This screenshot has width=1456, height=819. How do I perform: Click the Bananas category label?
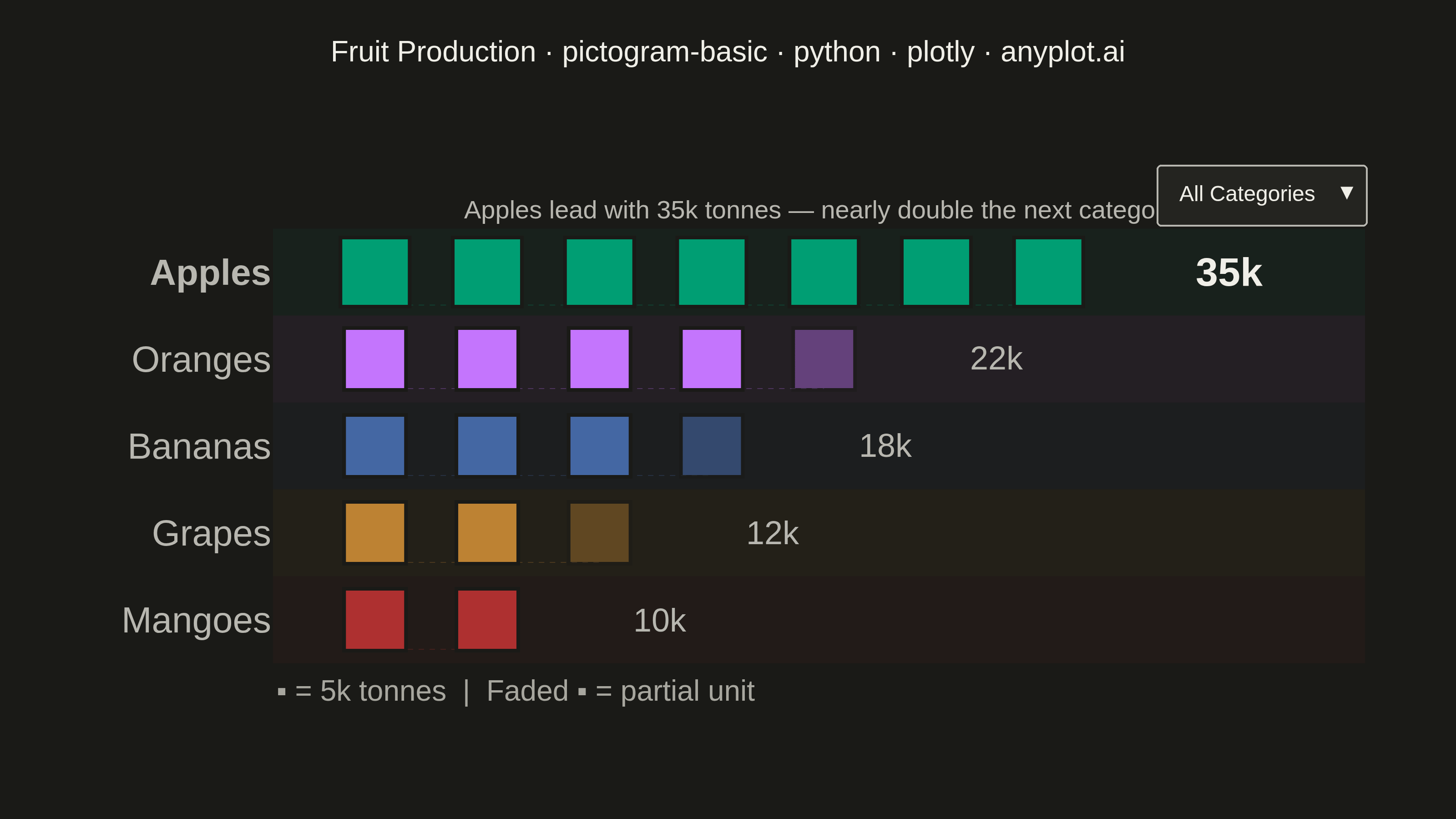click(x=200, y=446)
